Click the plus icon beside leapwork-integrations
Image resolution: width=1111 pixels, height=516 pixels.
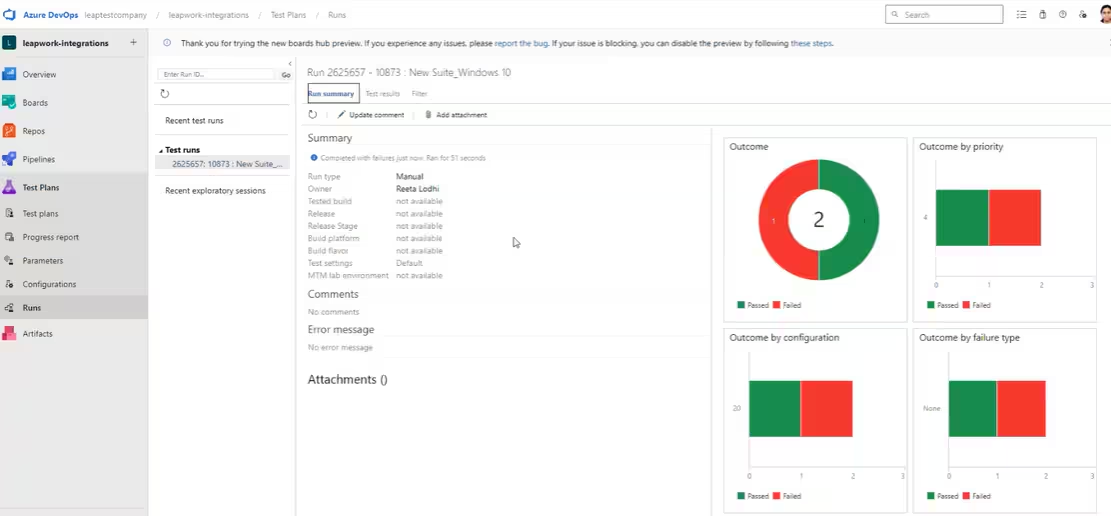coord(133,43)
